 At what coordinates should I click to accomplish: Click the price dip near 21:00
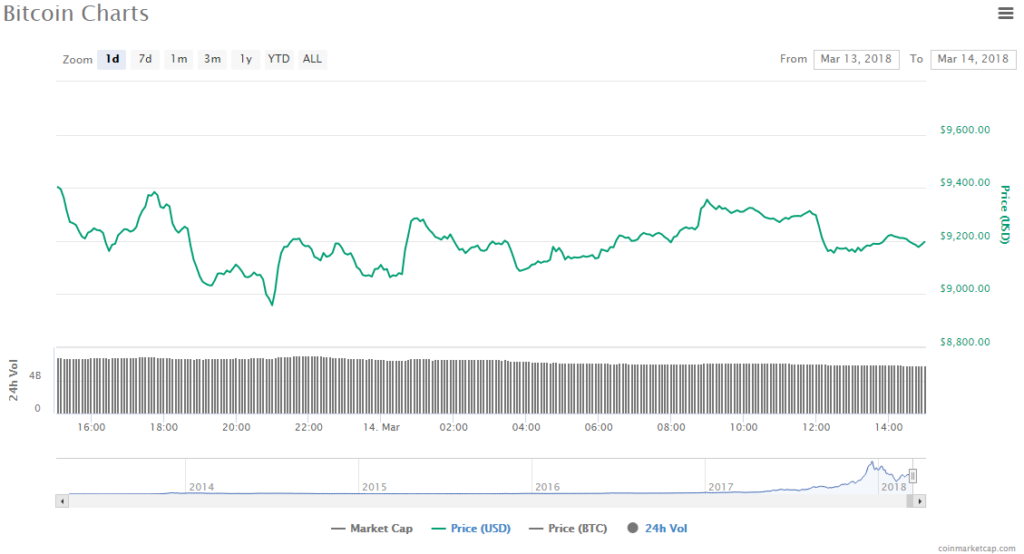(271, 305)
